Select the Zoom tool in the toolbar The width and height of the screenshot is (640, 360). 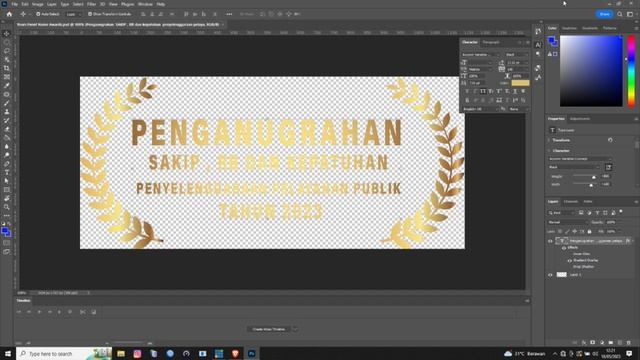(7, 207)
